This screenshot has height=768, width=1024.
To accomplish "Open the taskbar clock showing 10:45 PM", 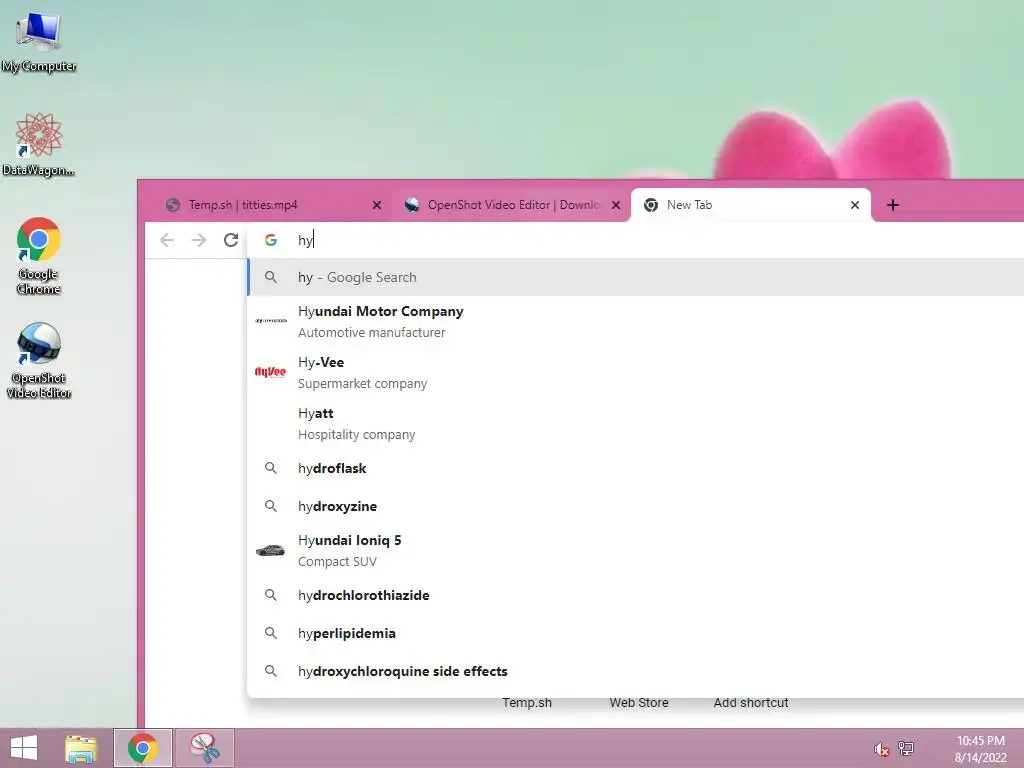I will (980, 749).
